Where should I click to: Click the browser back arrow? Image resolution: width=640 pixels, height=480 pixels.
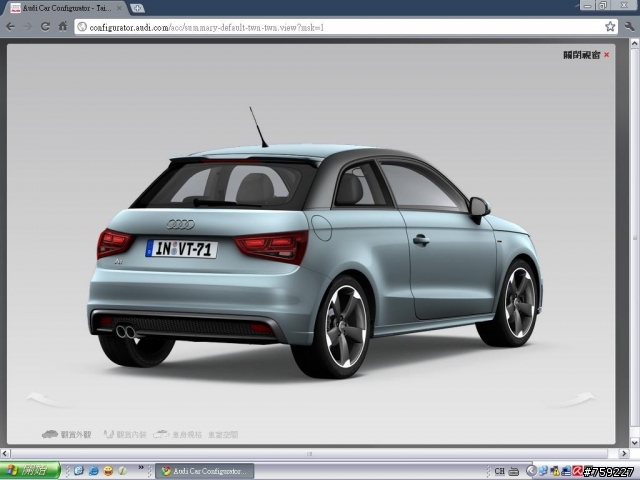click(10, 27)
